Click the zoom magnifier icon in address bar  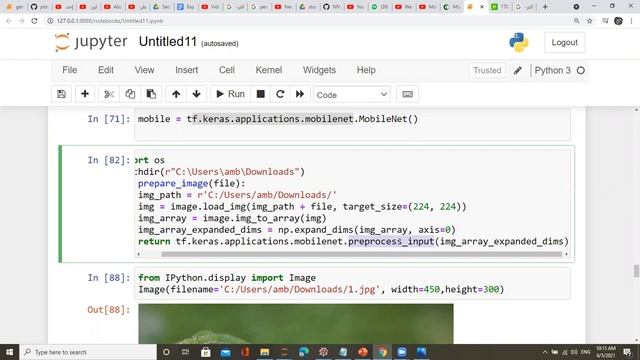coord(577,21)
